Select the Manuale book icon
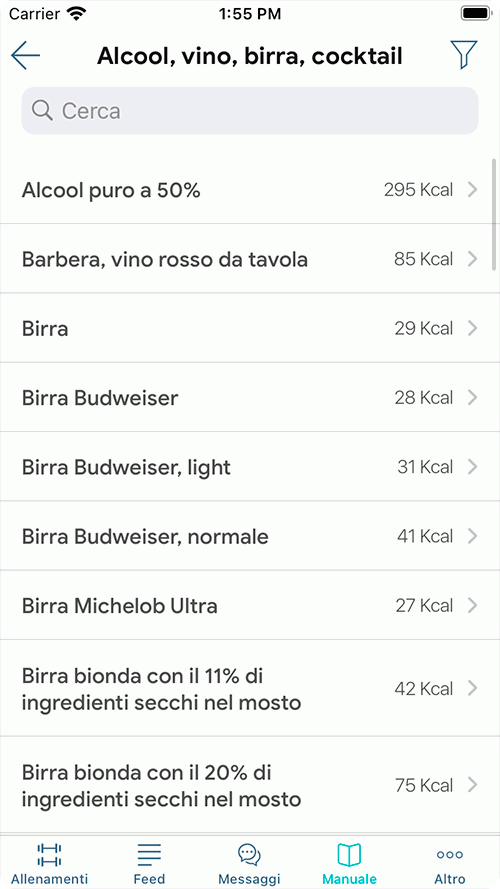Screen dimensions: 500x889 point(349,854)
